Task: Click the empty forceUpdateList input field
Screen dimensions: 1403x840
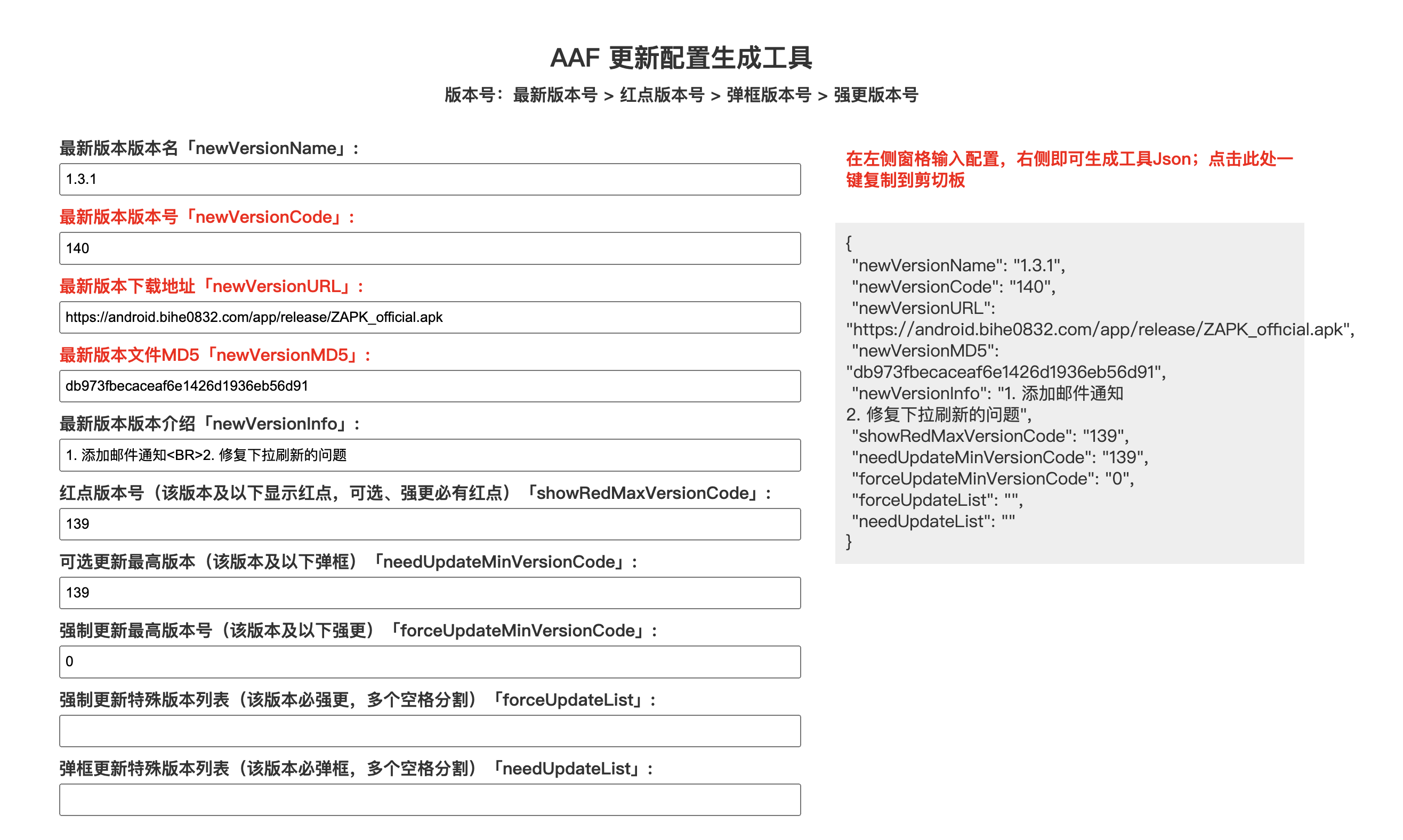Action: [430, 731]
